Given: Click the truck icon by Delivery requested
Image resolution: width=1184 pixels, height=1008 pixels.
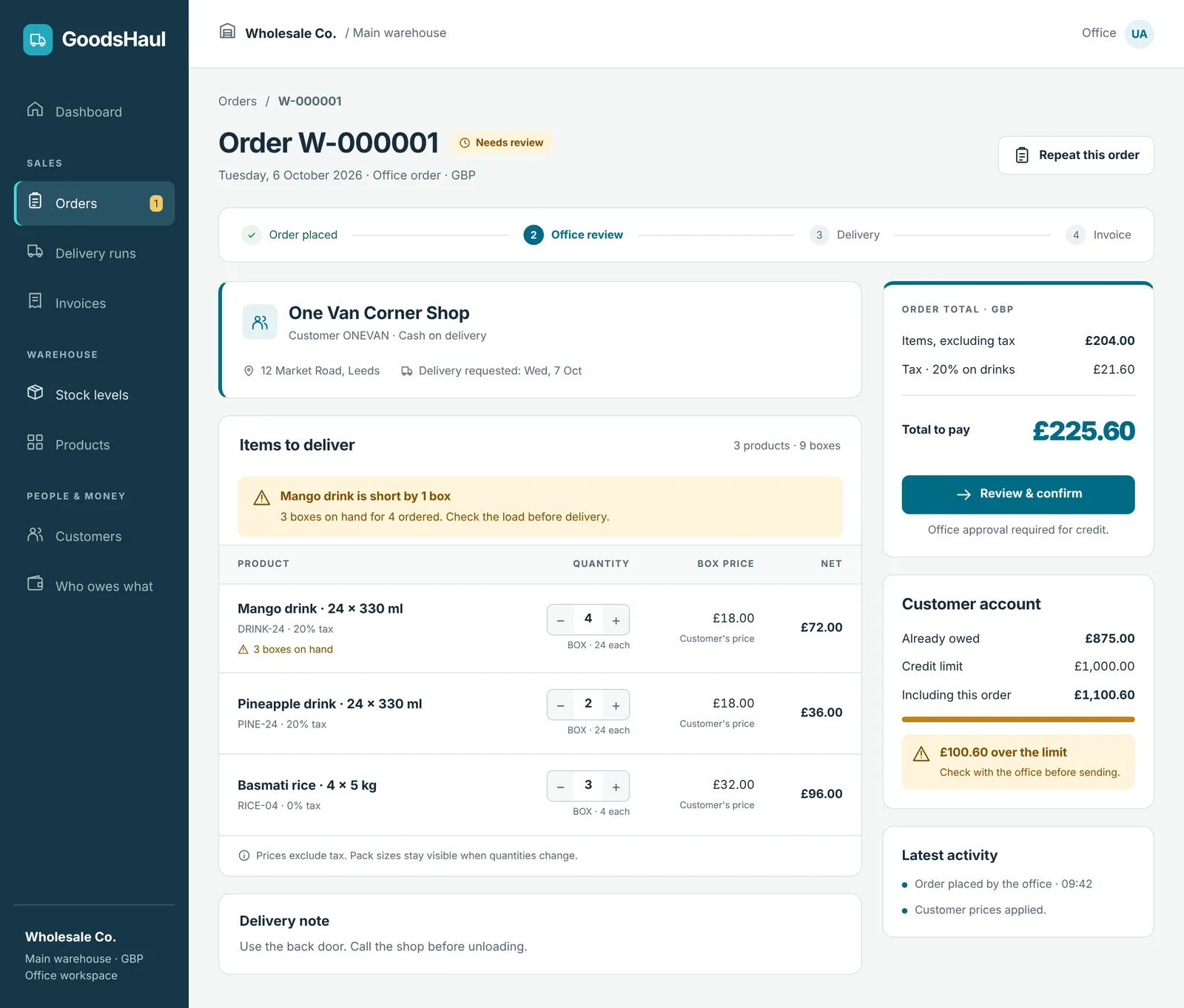Looking at the screenshot, I should pos(407,371).
